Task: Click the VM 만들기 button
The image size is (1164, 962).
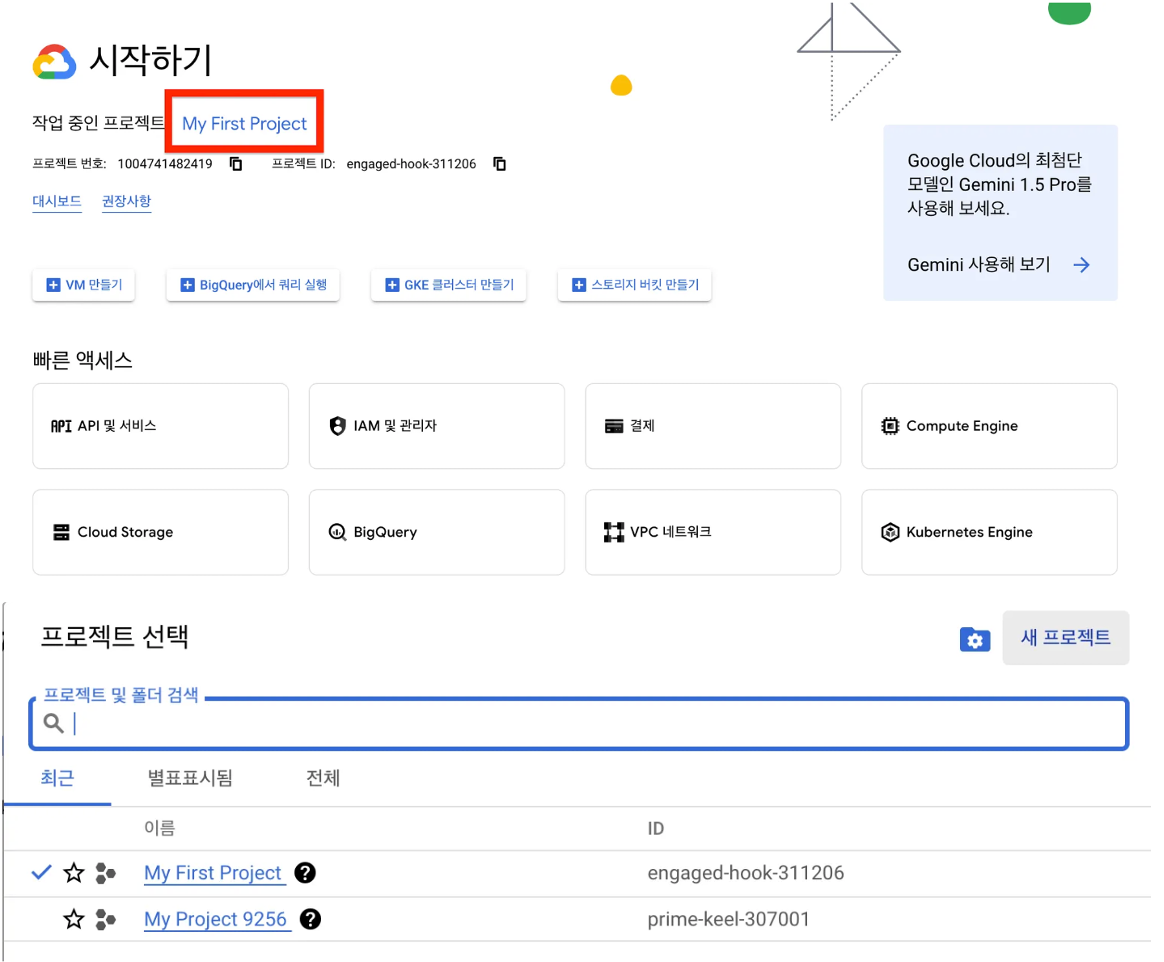Action: tap(84, 285)
